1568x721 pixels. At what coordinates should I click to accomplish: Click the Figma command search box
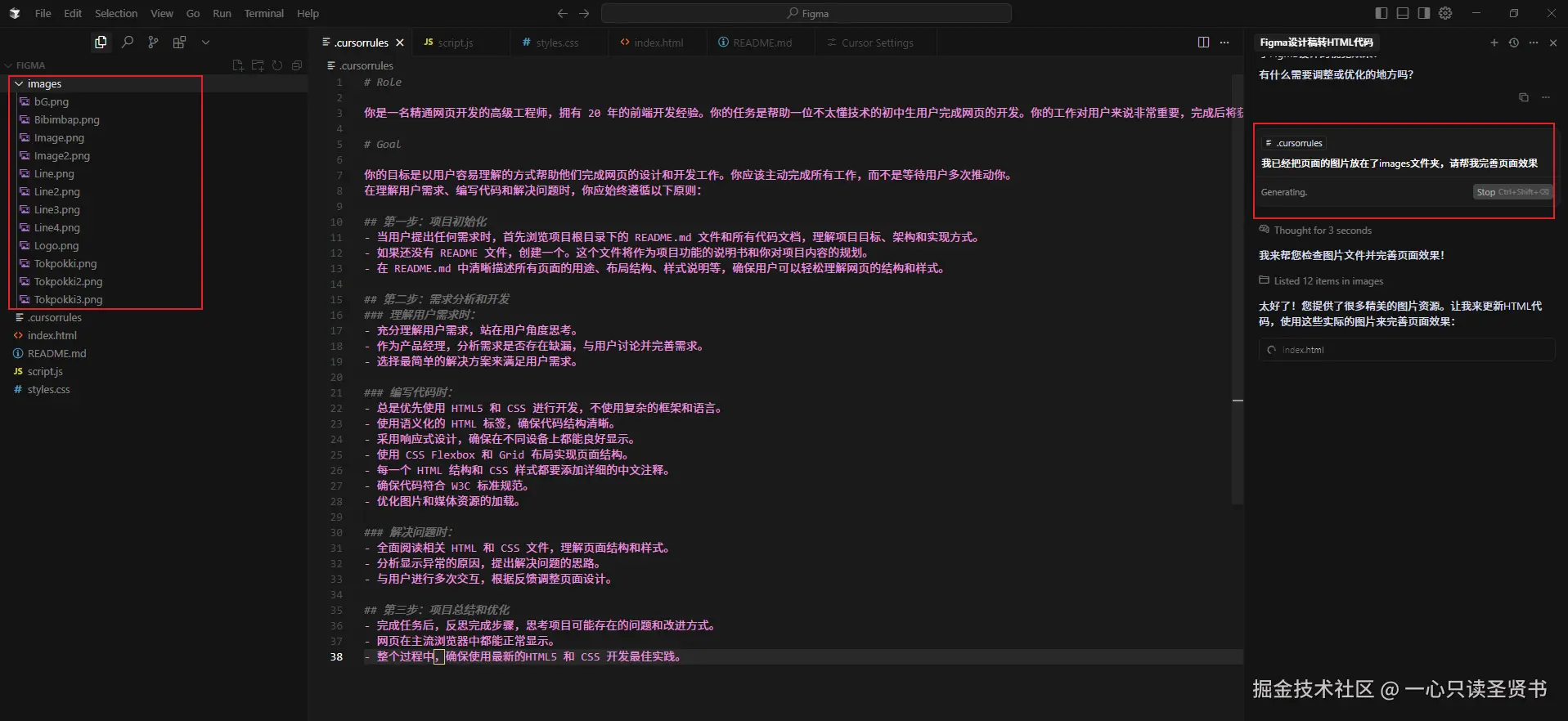tap(806, 13)
